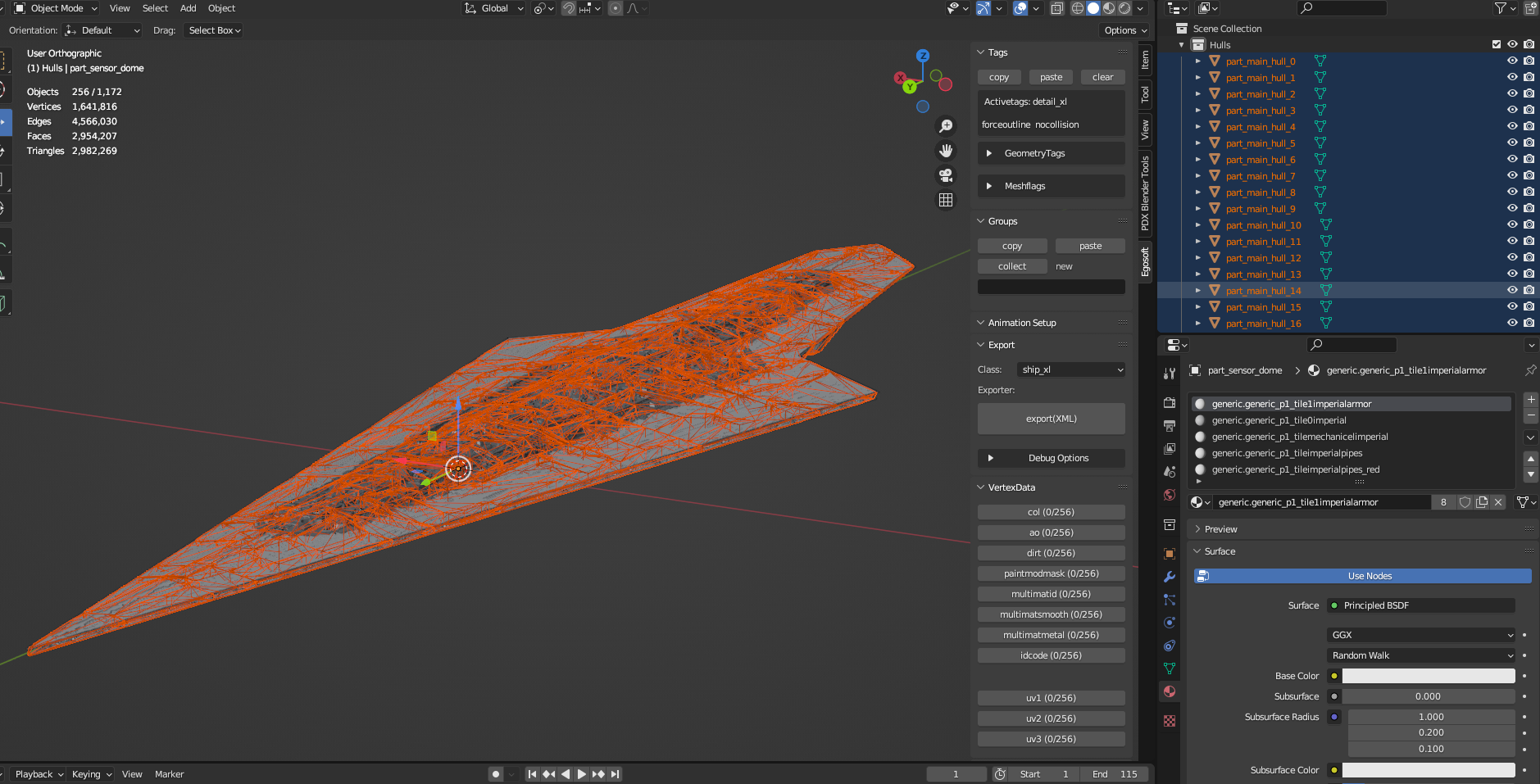1540x784 pixels.
Task: Open Object Mode dropdown
Action: click(x=57, y=8)
